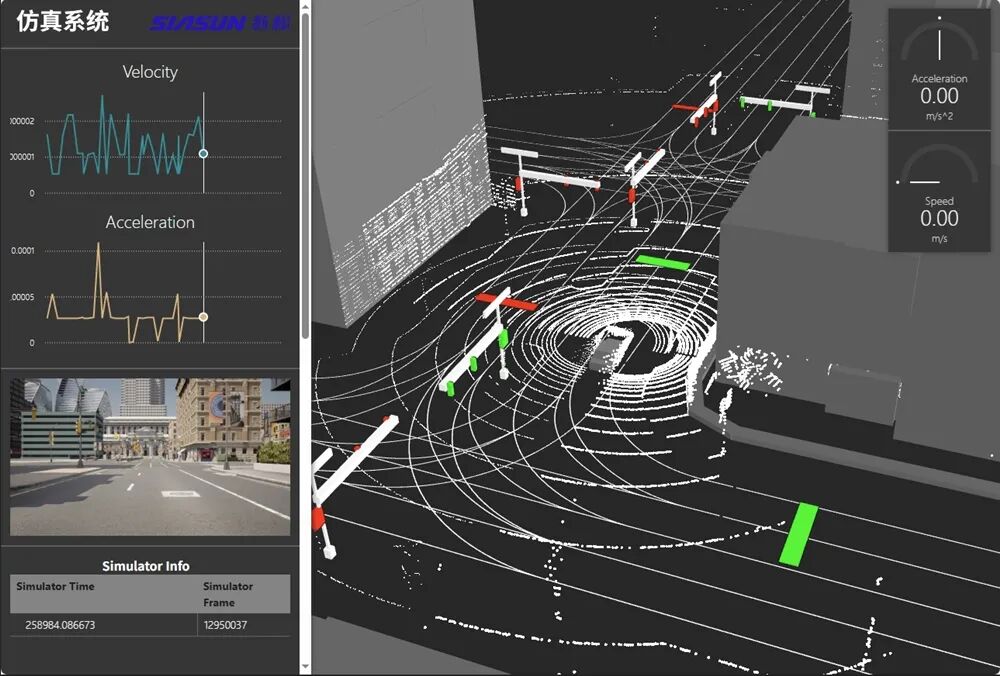Click the bottom-left traffic light pole base

[328, 550]
